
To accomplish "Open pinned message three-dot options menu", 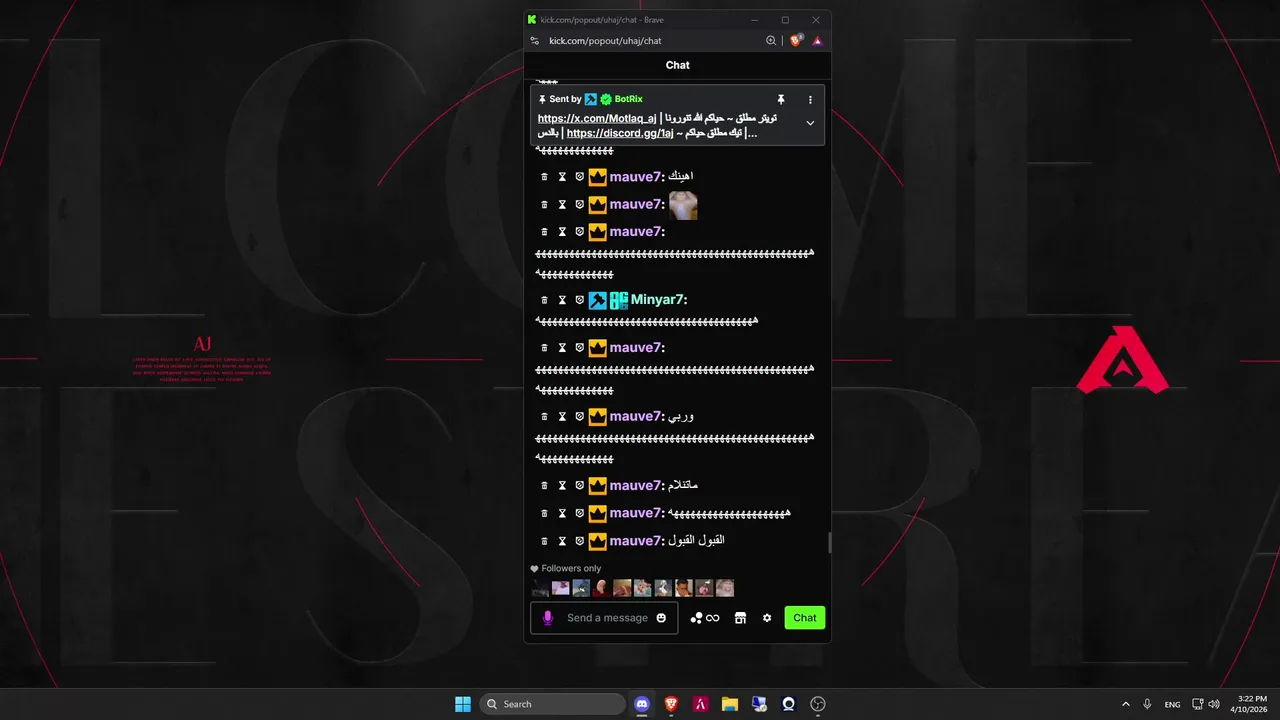I will (810, 100).
